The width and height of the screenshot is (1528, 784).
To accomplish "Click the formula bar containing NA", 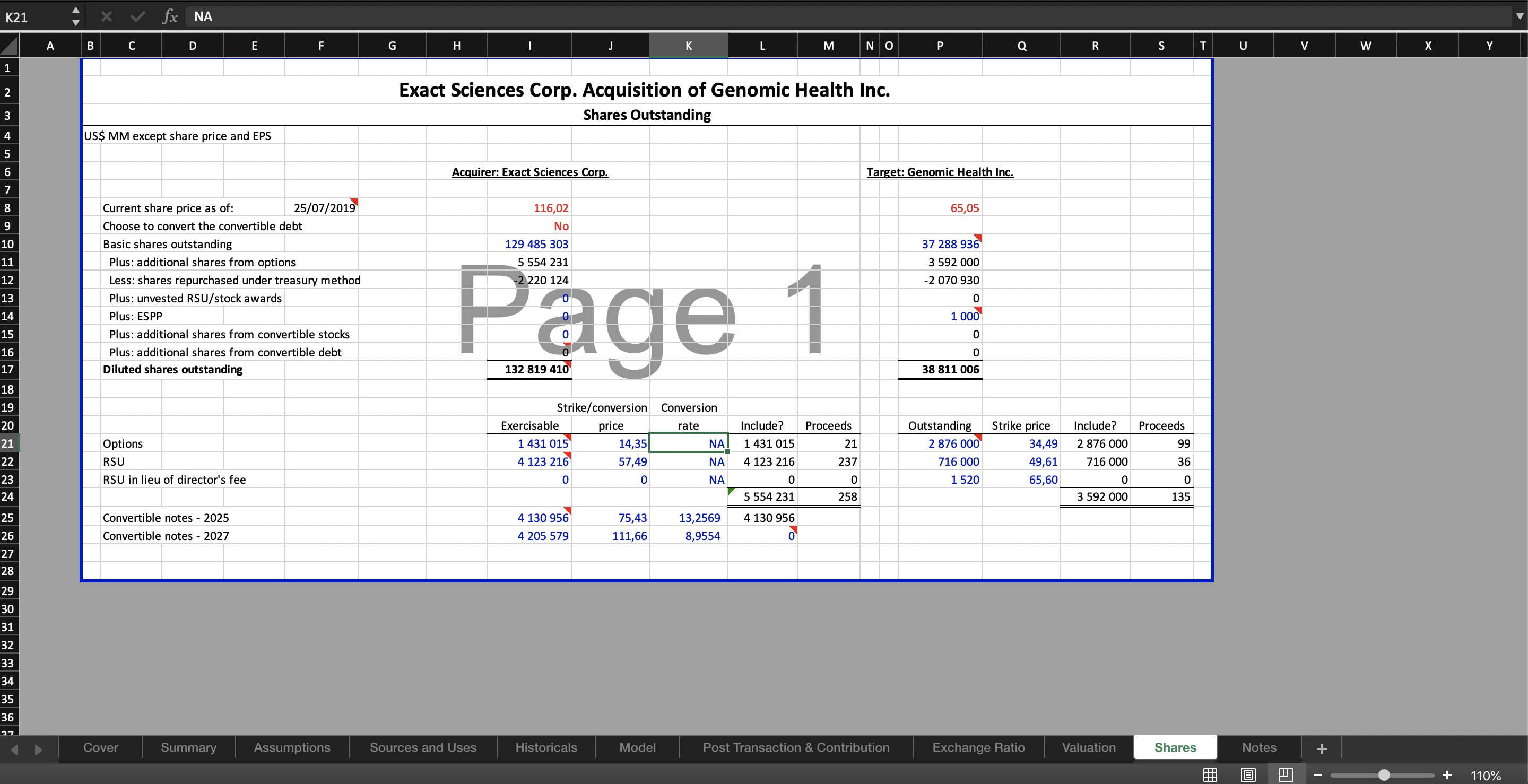I will coord(848,16).
